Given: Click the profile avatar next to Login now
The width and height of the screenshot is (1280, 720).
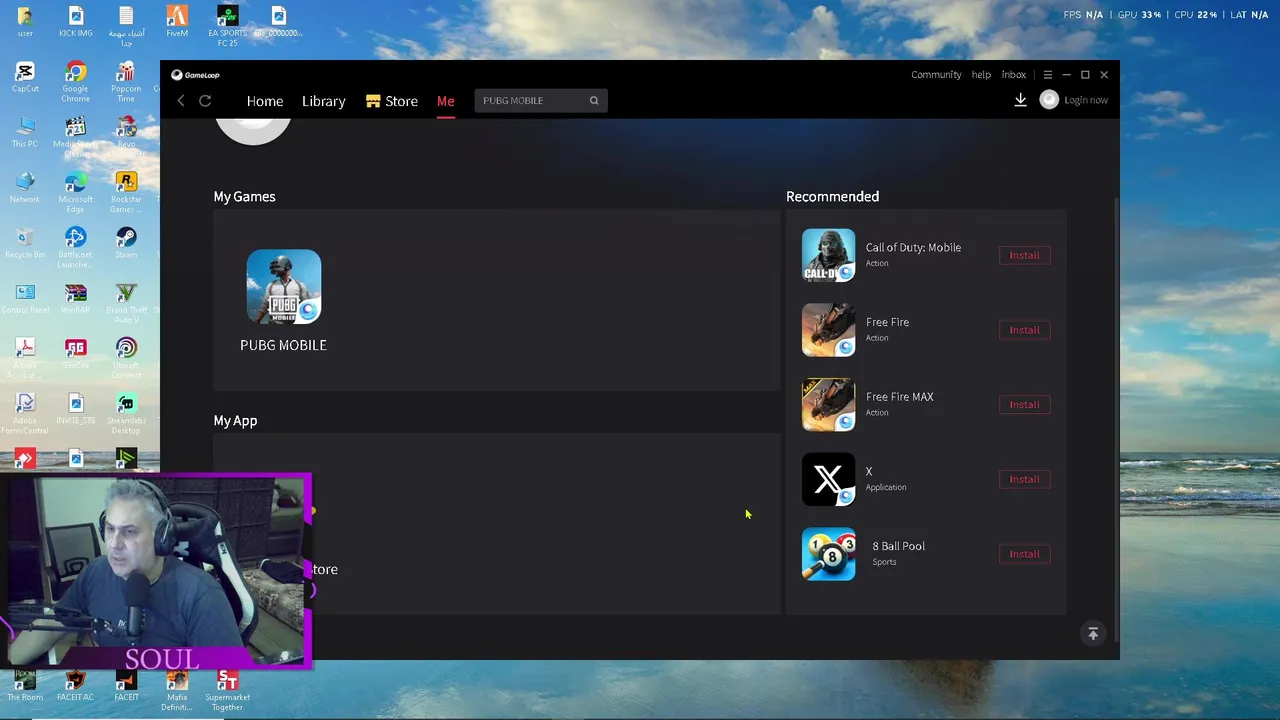Looking at the screenshot, I should pos(1049,100).
